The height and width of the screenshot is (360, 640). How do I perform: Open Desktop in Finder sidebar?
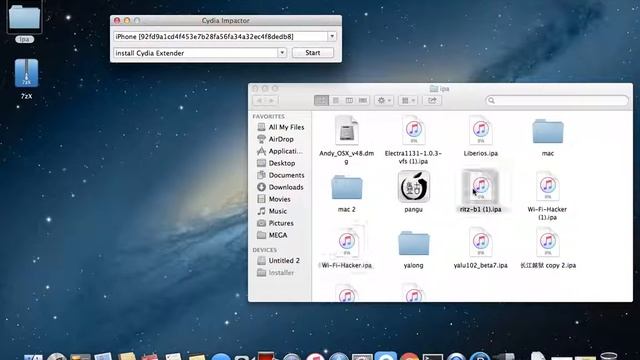click(276, 163)
